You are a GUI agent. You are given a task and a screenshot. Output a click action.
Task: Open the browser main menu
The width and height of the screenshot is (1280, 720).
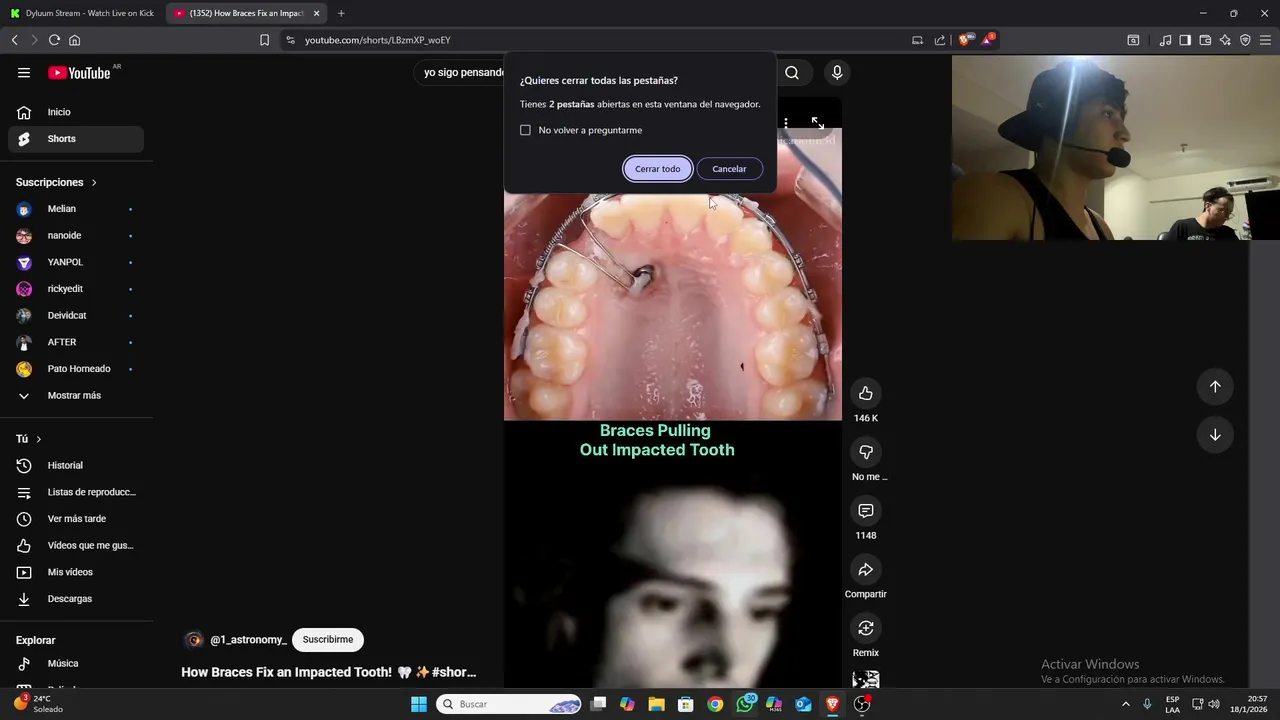tap(1265, 40)
